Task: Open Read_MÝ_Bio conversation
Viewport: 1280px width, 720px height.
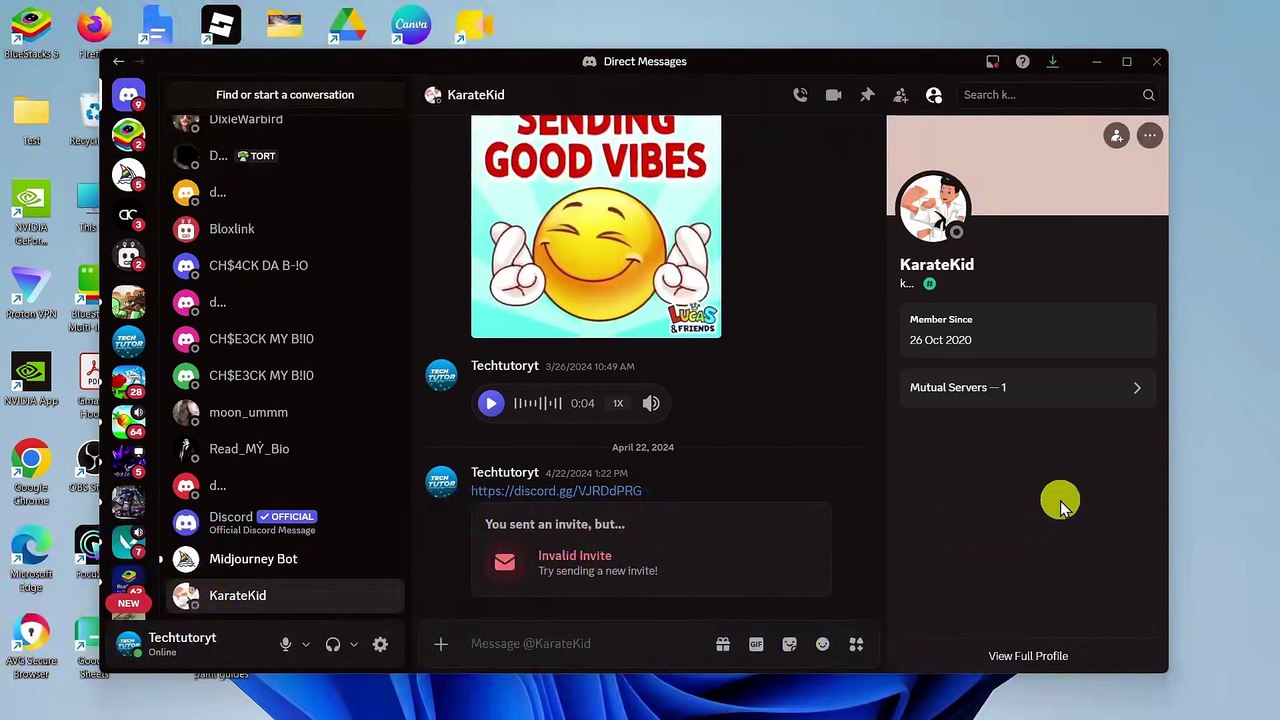Action: click(x=285, y=449)
